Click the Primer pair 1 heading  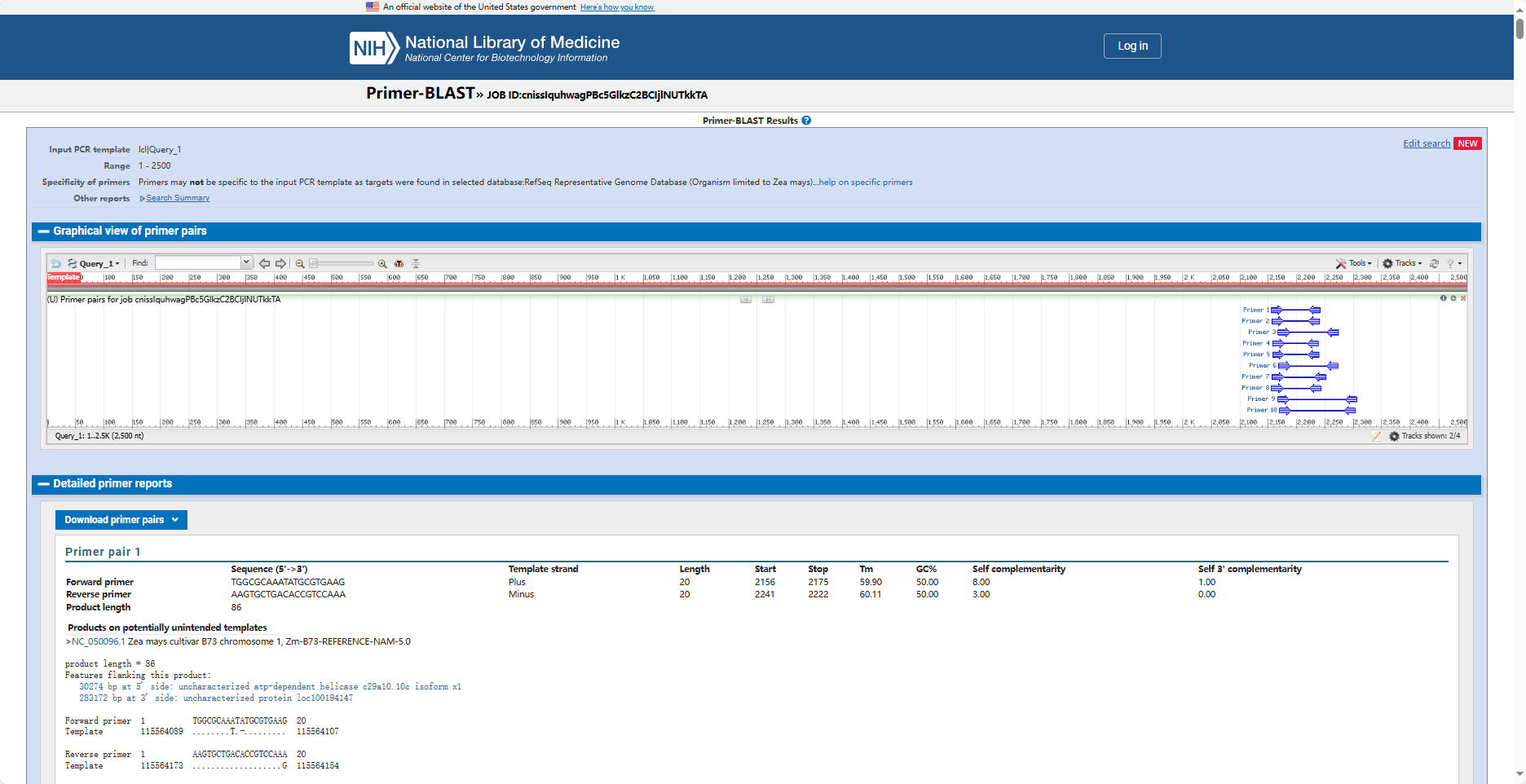tap(103, 552)
